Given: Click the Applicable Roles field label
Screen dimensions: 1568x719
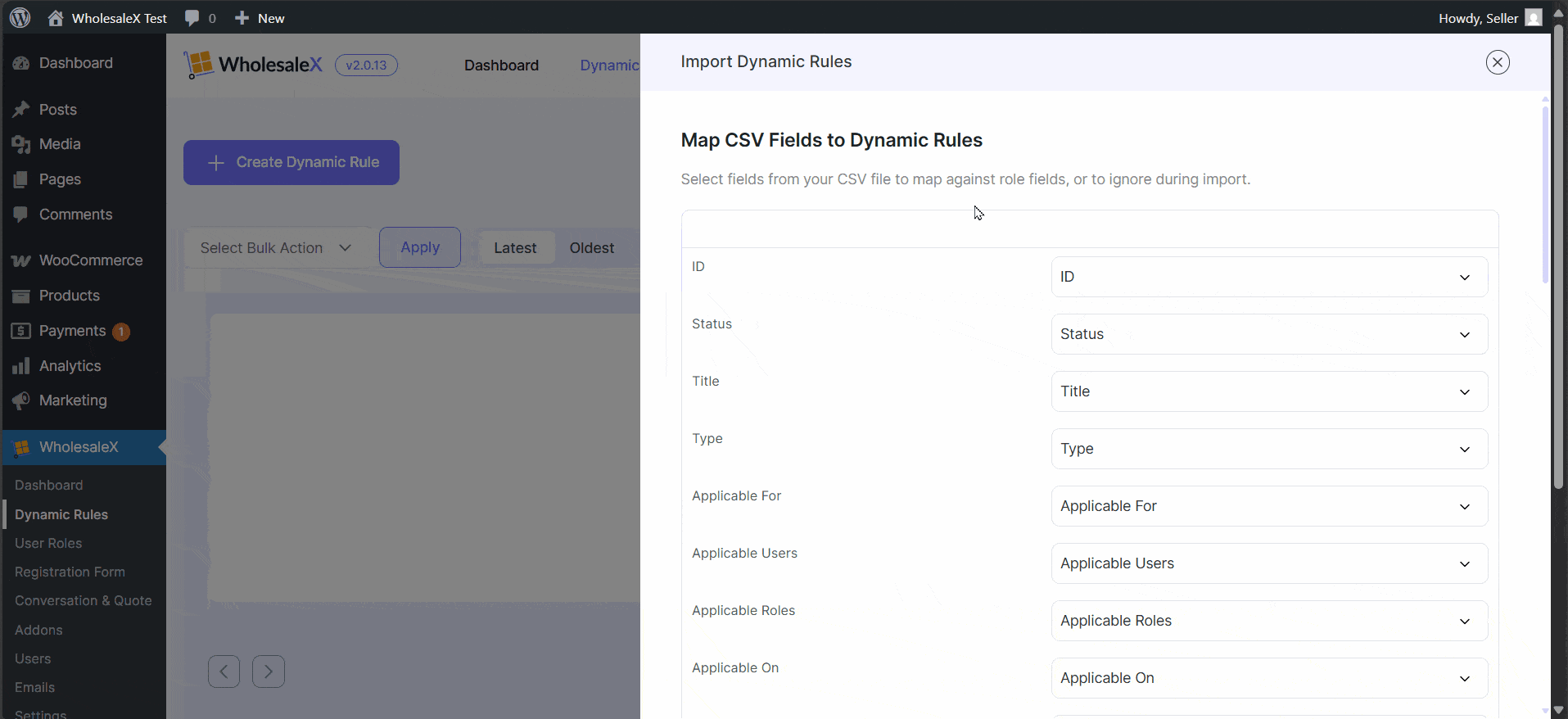Looking at the screenshot, I should (x=743, y=611).
